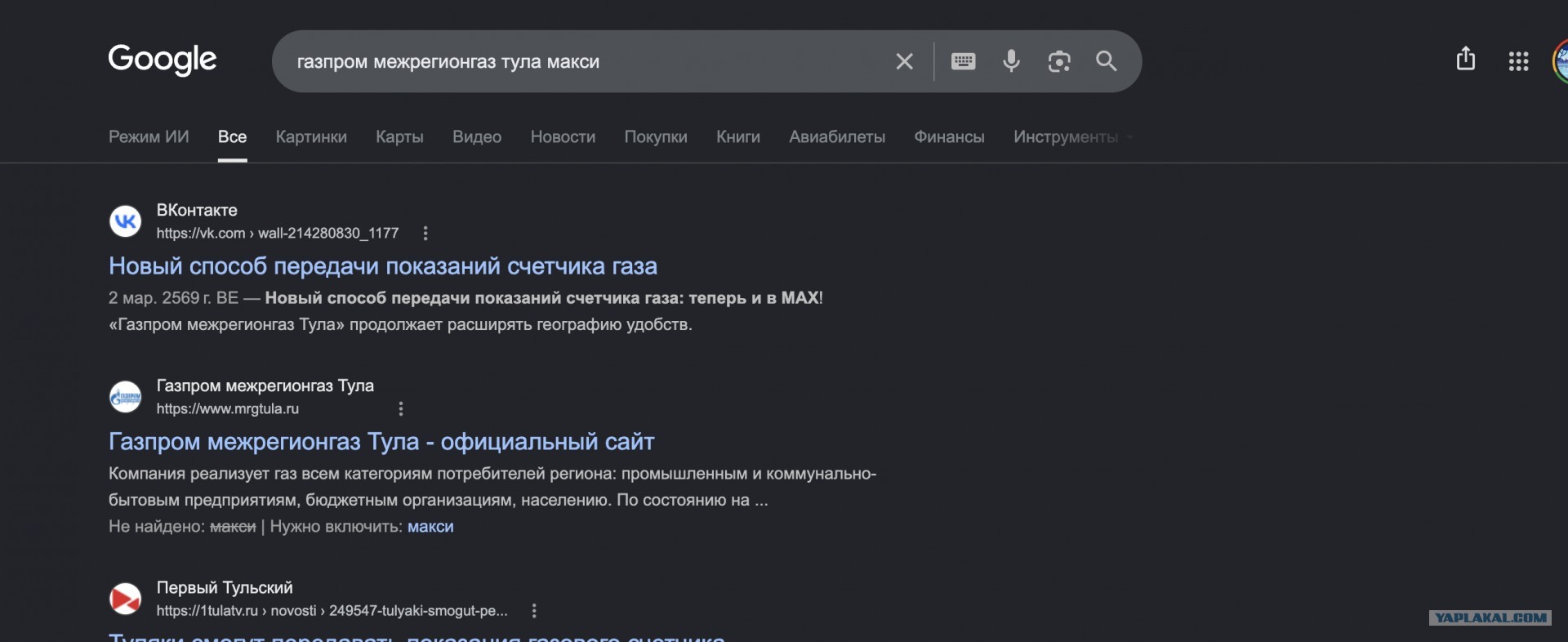Viewport: 1568px width, 642px height.
Task: Open the virtual keyboard input tool
Action: (x=964, y=61)
